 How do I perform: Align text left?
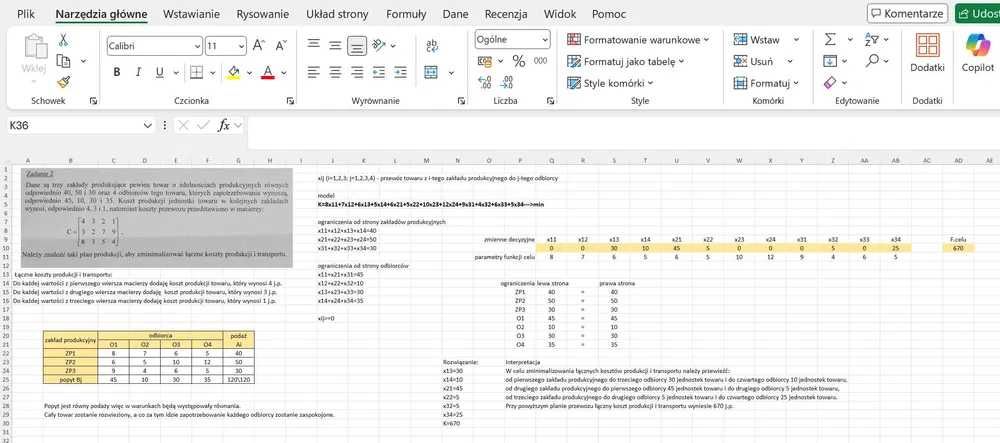pyautogui.click(x=313, y=72)
